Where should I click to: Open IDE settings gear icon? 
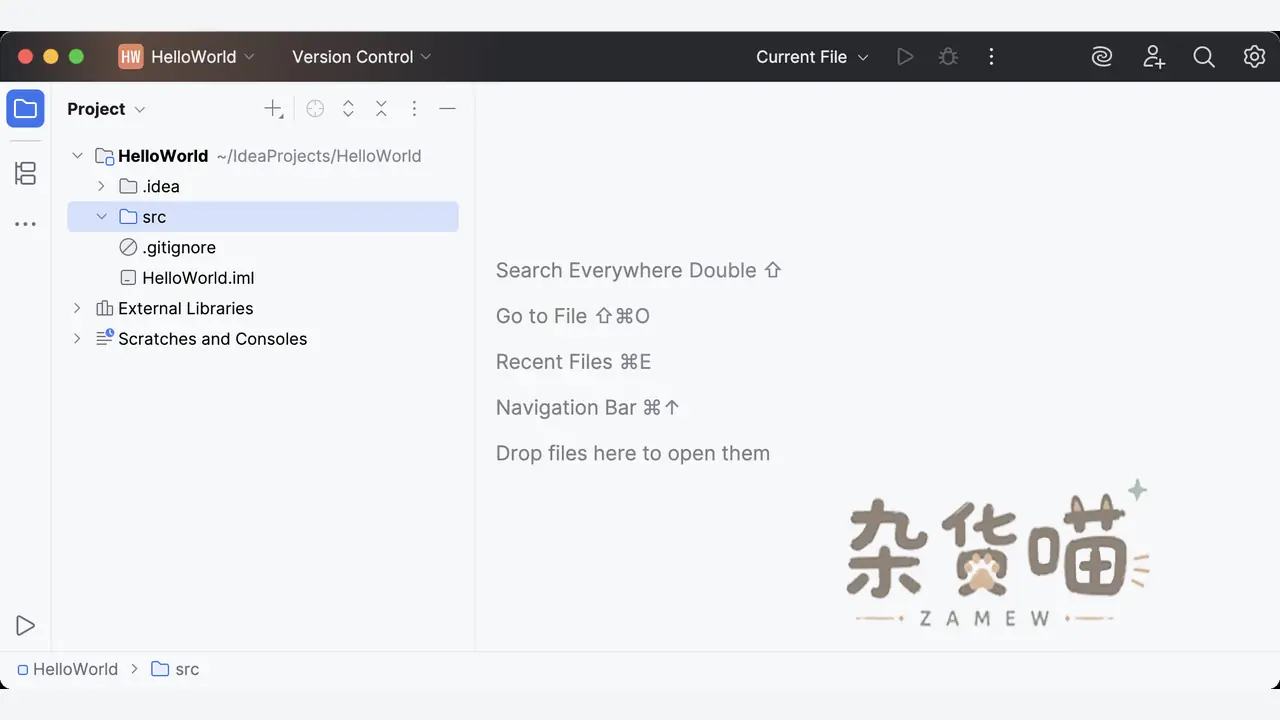1254,57
